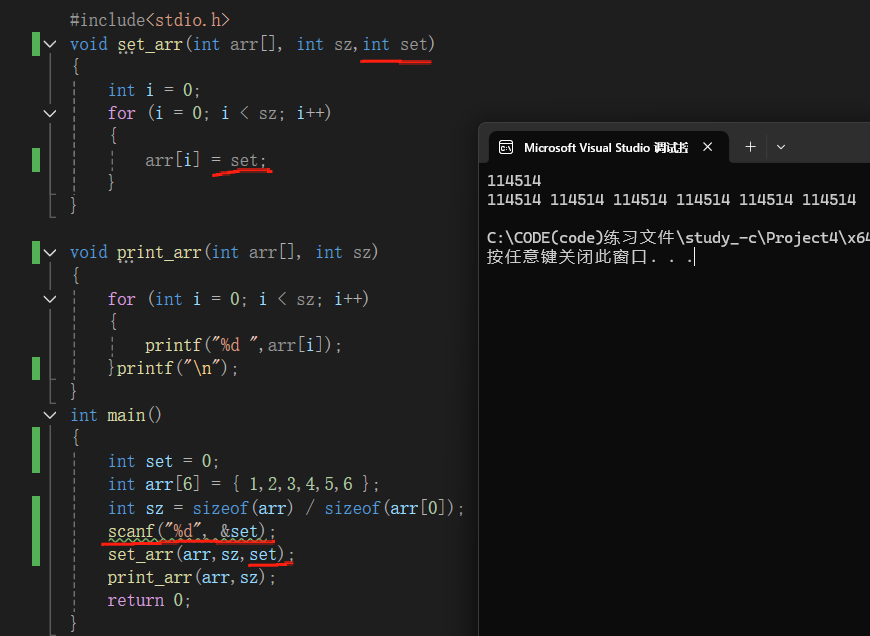The image size is (870, 636).
Task: Click 'int set = 0;' declaration in main
Action: coord(164,461)
